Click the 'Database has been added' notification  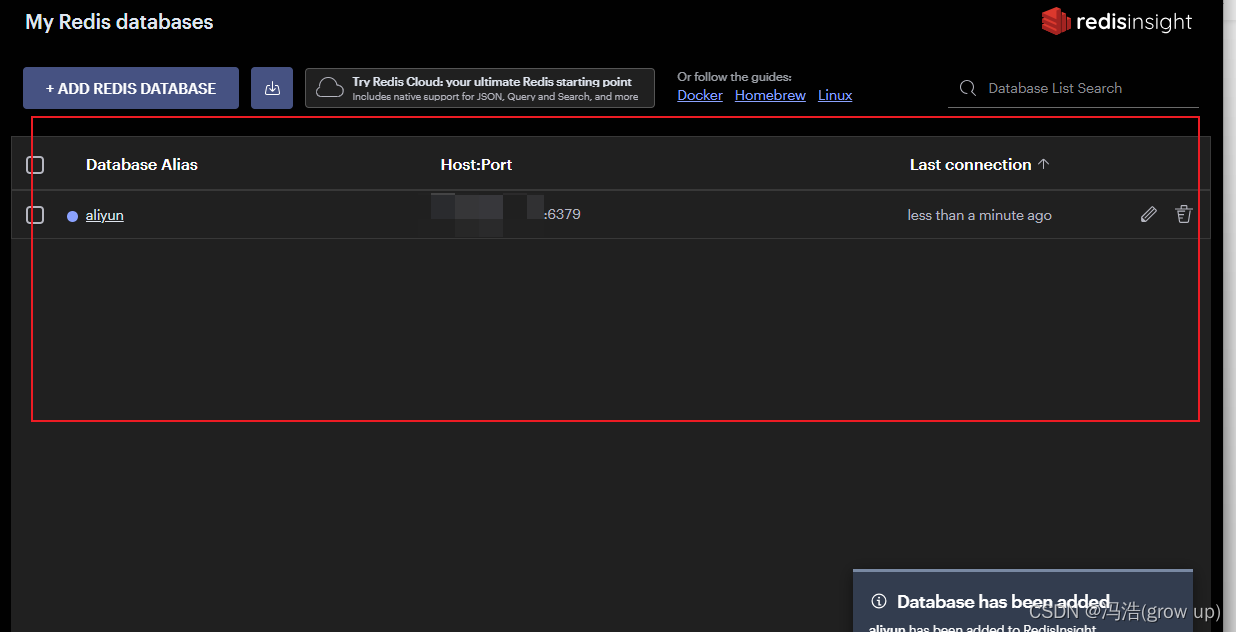(x=1023, y=601)
